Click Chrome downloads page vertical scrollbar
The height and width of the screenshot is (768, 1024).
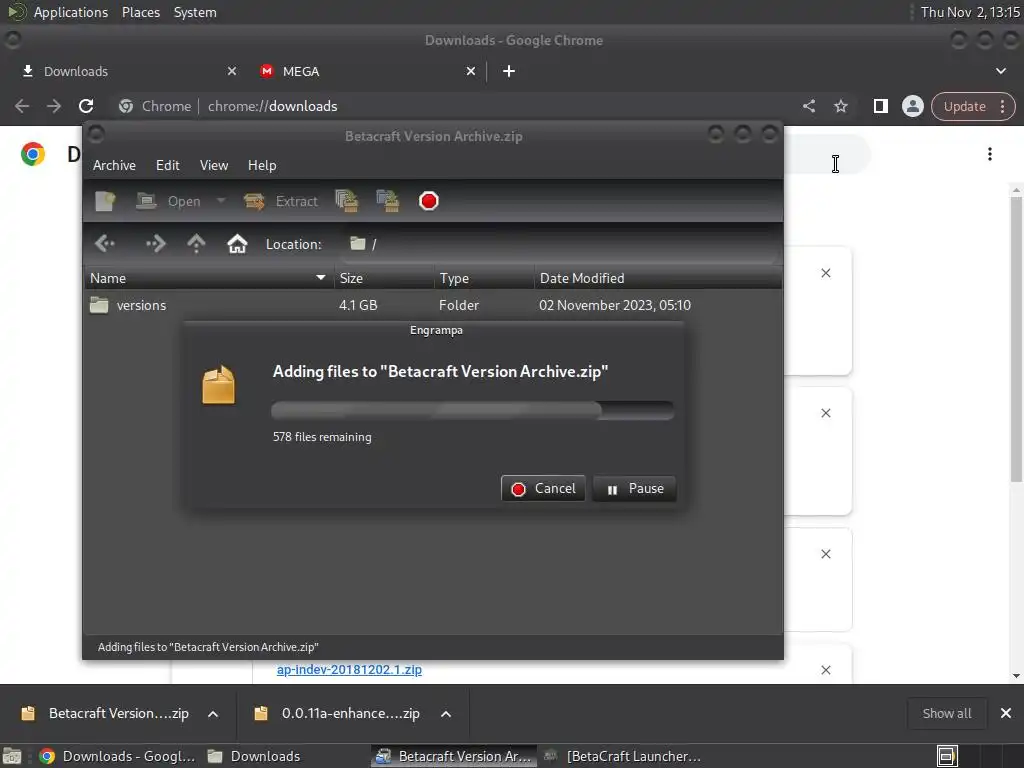point(1016,340)
